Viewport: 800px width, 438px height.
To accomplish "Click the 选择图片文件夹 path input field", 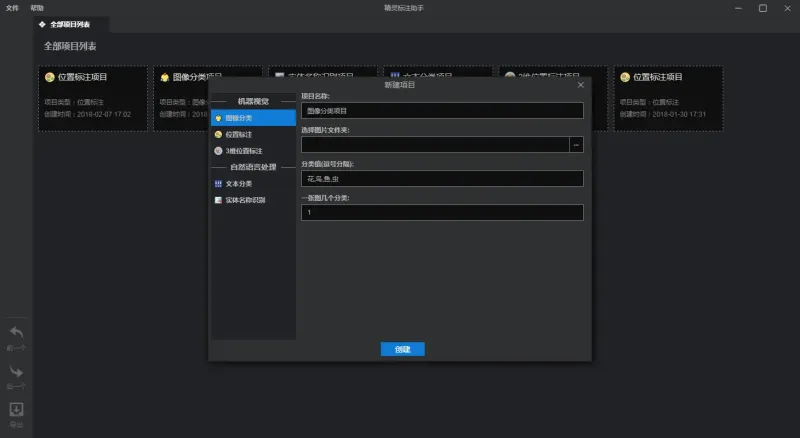I will [435, 144].
